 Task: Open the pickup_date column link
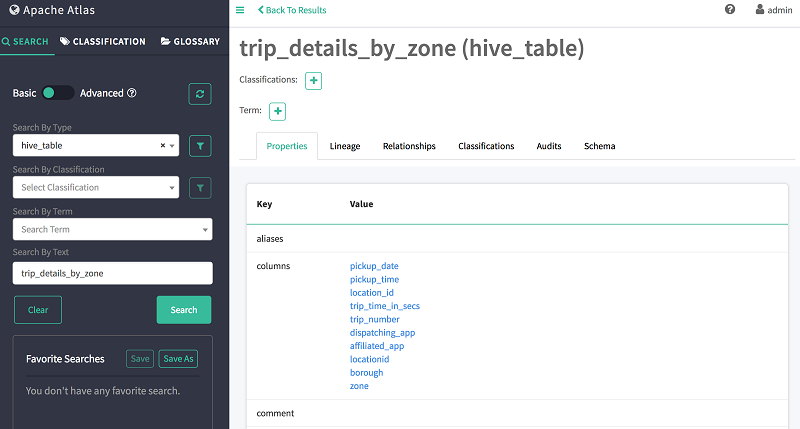(374, 266)
